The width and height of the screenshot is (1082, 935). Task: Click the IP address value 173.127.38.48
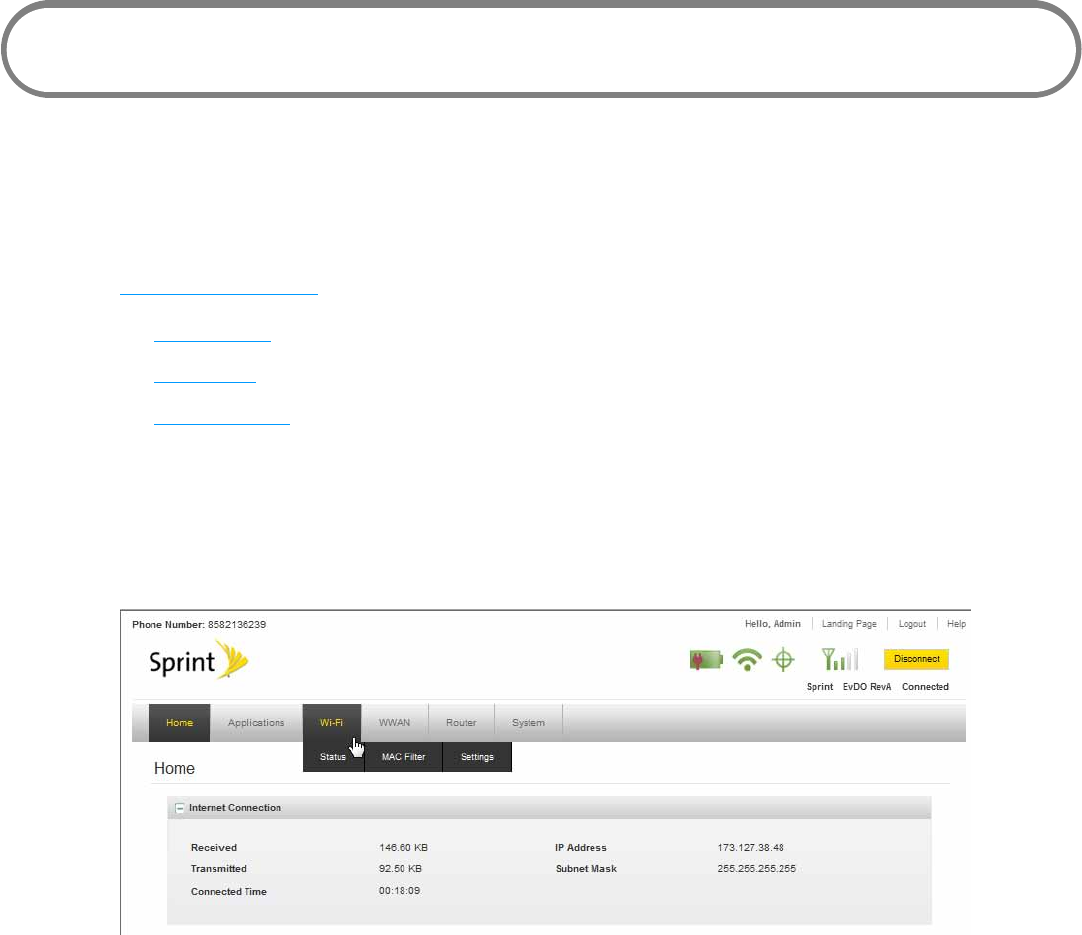[750, 847]
